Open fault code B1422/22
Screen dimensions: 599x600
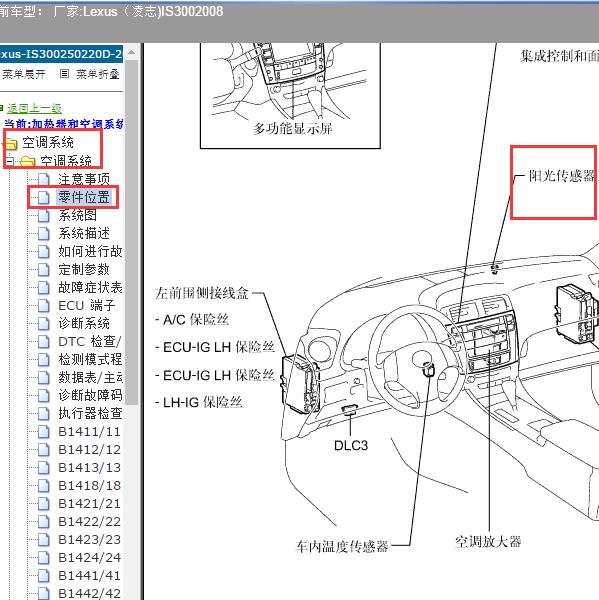[90, 521]
